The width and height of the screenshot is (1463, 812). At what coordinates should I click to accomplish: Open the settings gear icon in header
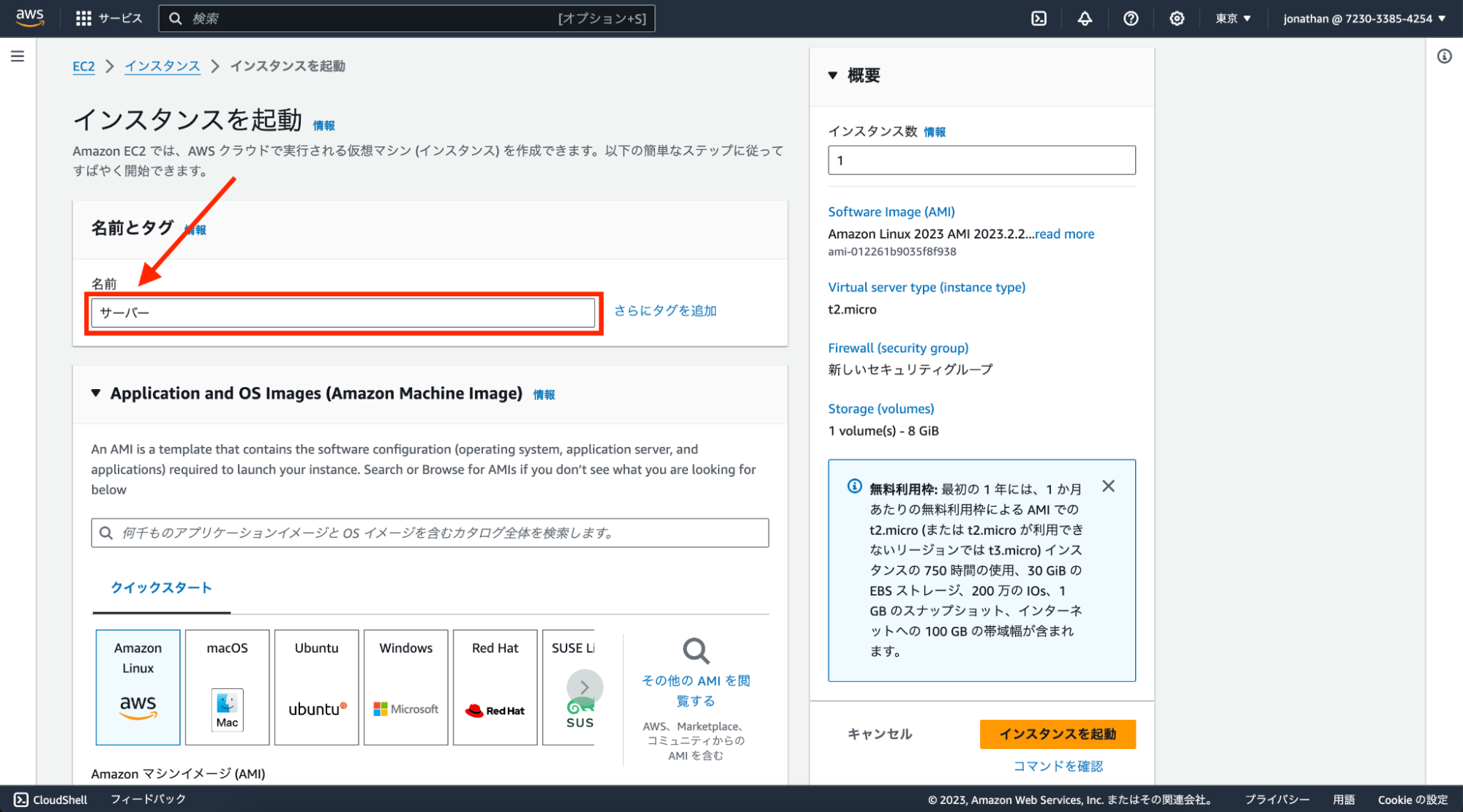[1177, 18]
